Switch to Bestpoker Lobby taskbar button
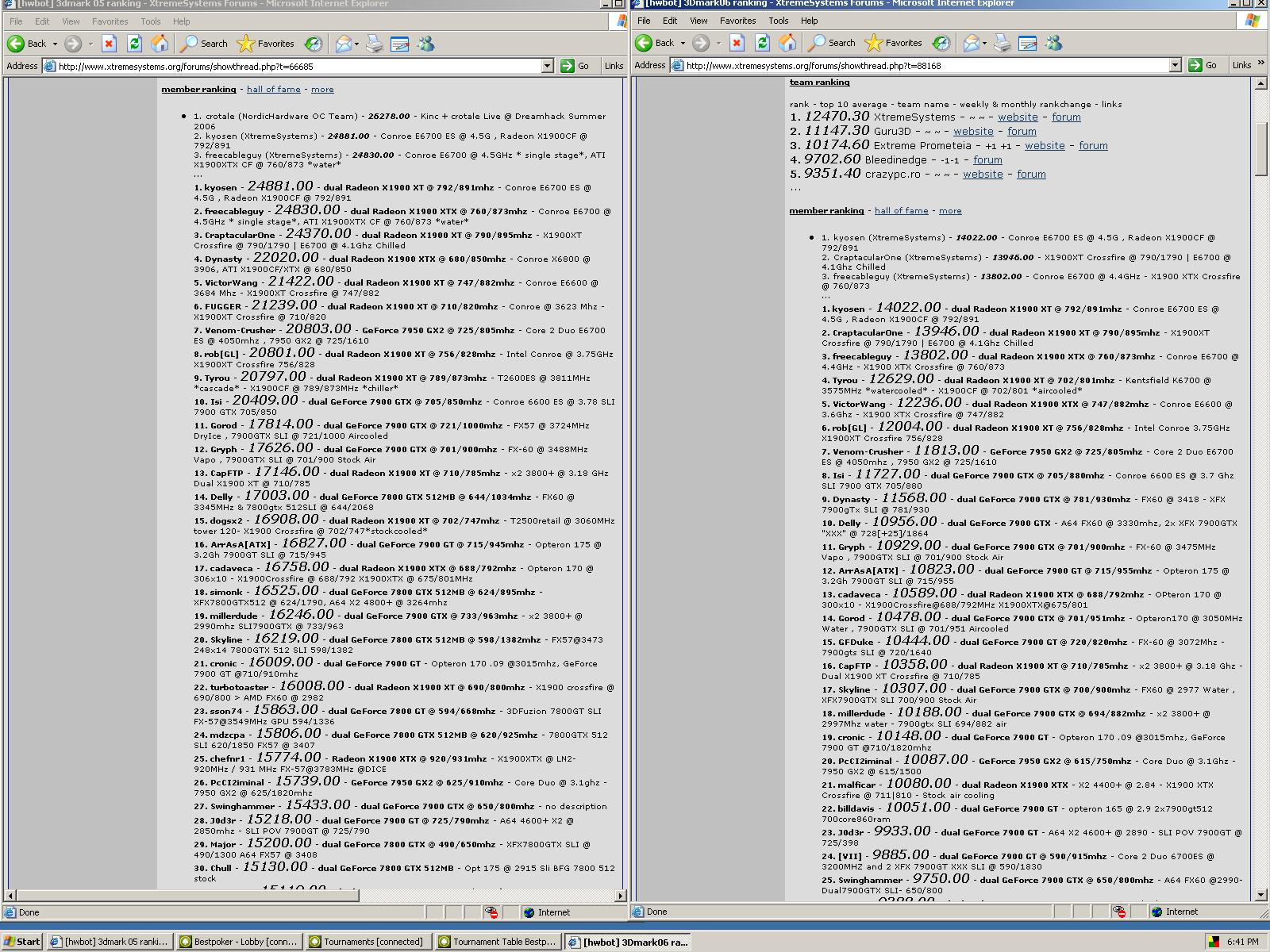 point(238,942)
